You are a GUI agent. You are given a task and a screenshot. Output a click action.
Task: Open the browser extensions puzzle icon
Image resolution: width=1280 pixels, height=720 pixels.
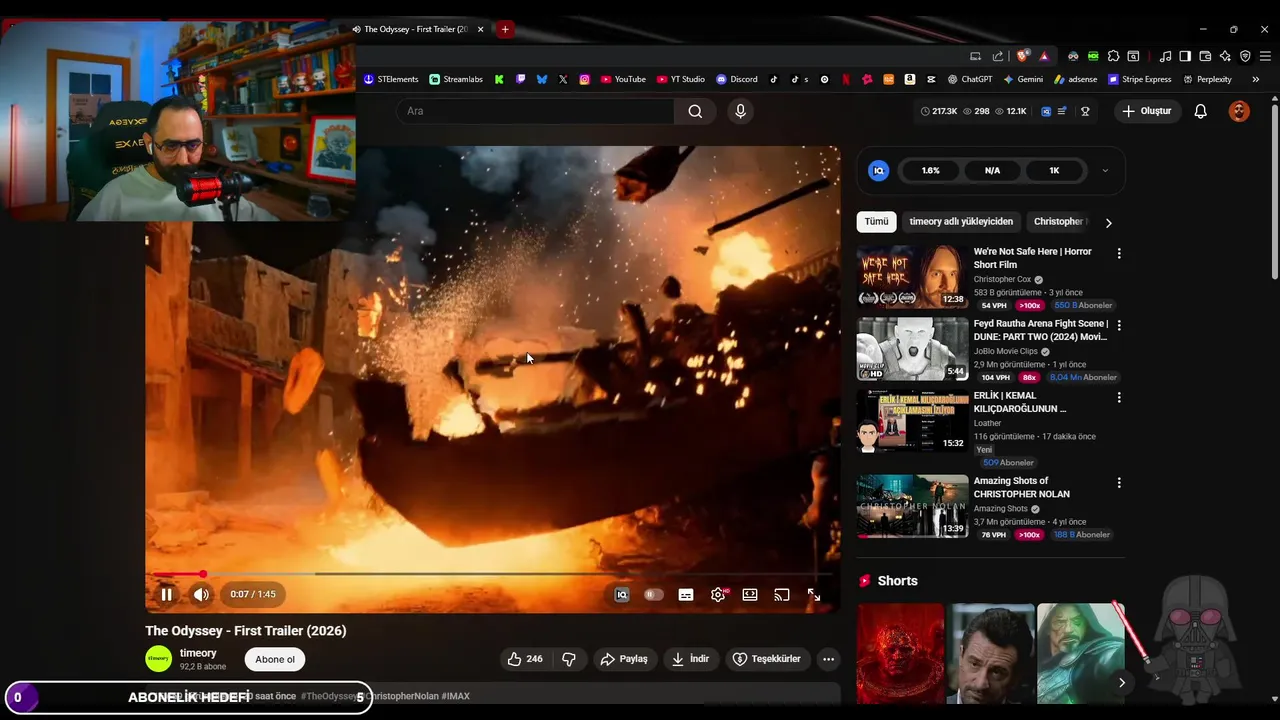(1113, 56)
